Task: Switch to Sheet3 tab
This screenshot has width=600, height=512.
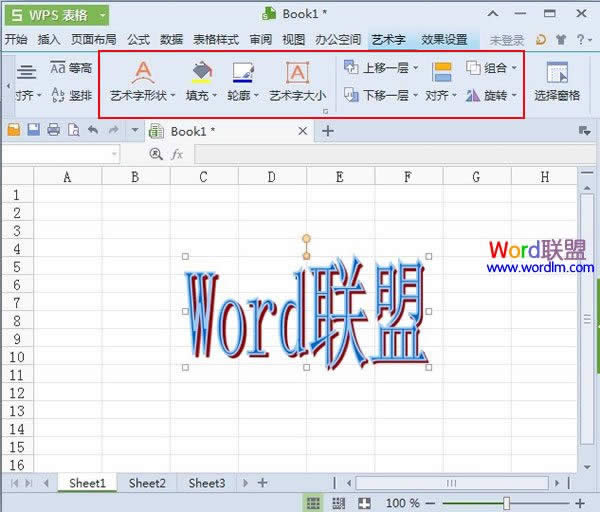Action: pyautogui.click(x=207, y=483)
